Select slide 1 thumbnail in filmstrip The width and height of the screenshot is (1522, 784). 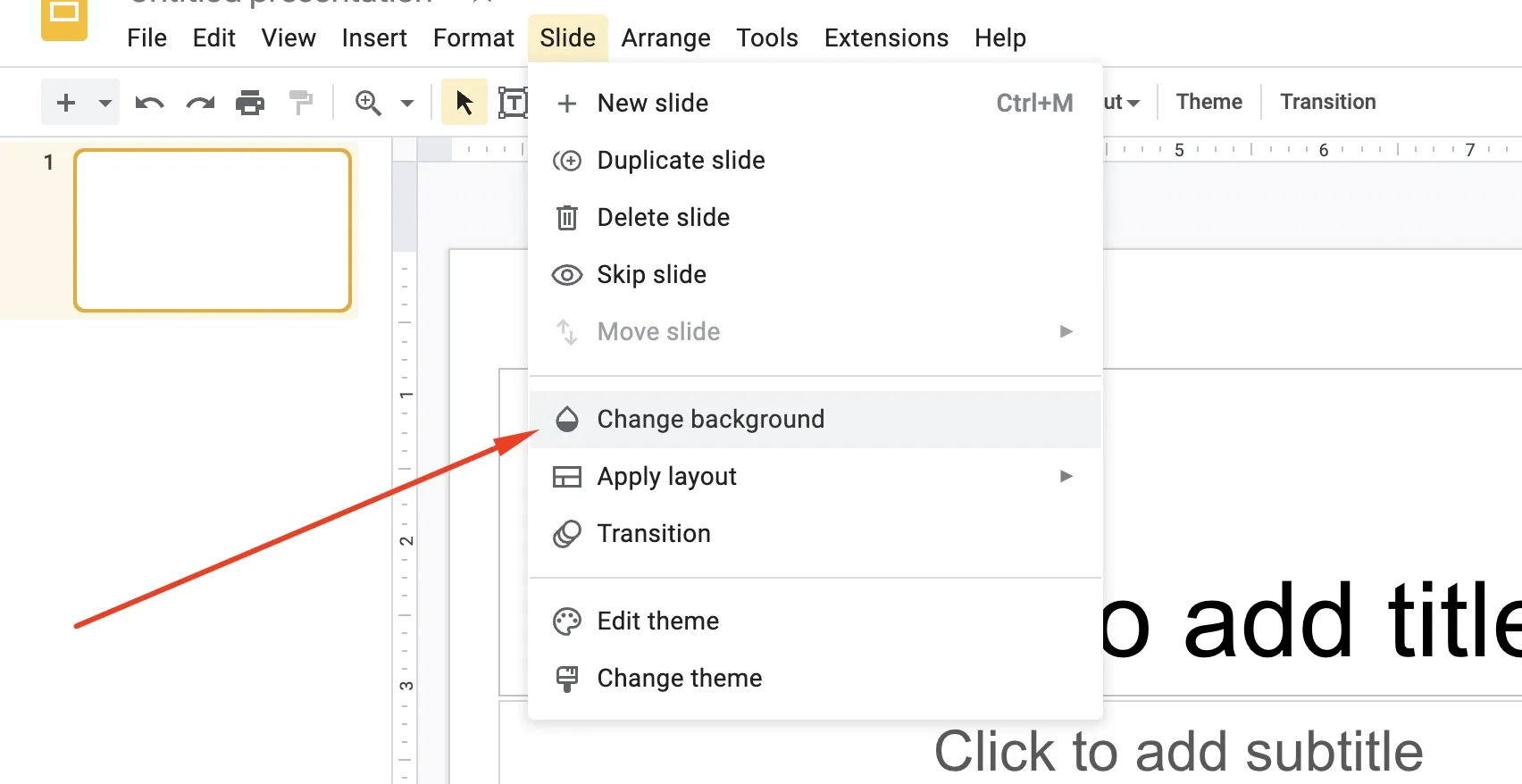(x=213, y=230)
